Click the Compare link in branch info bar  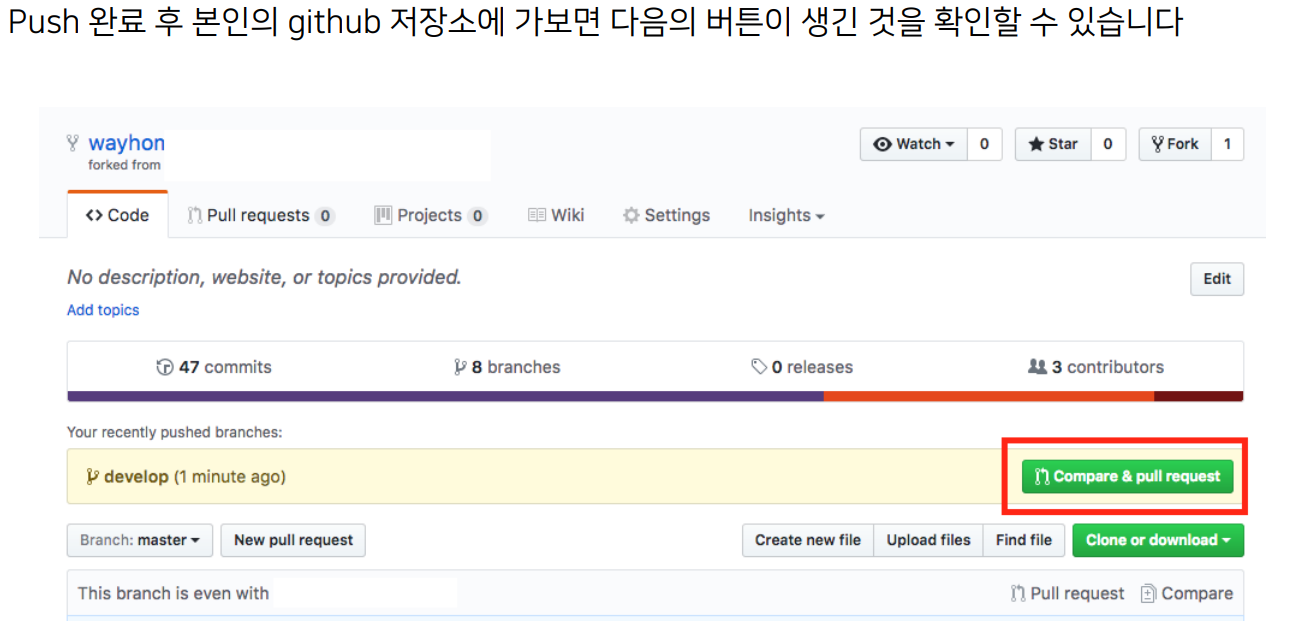coord(1187,593)
